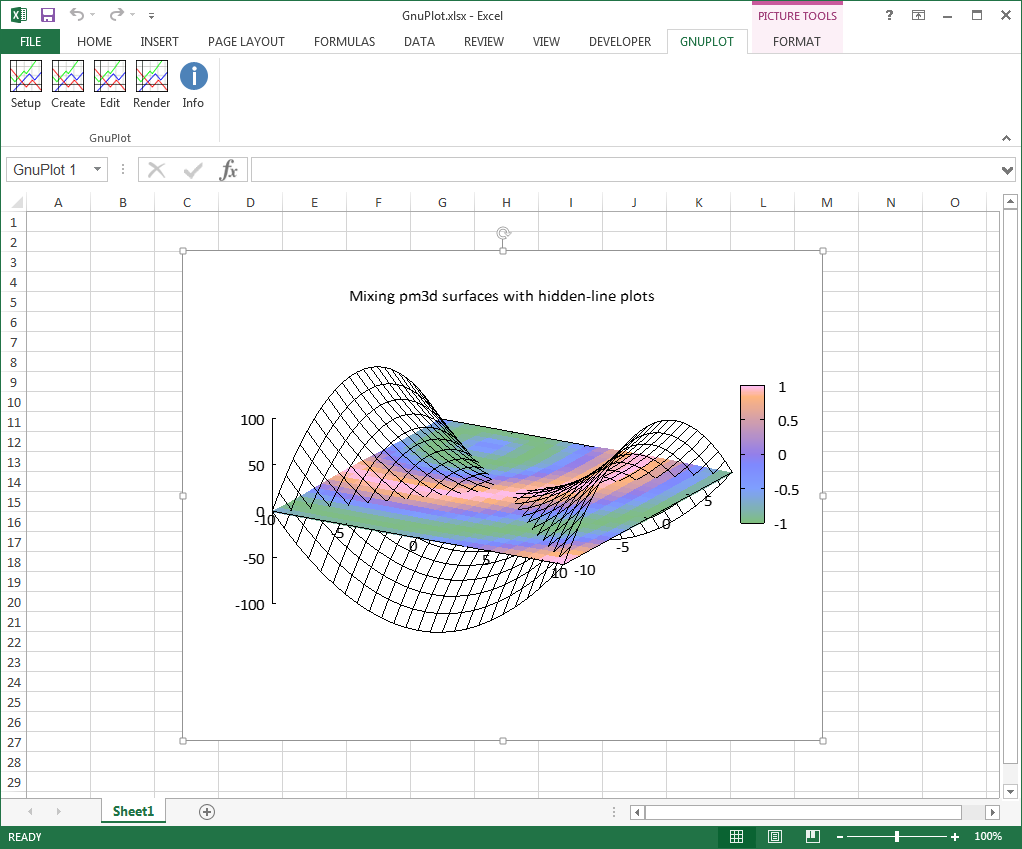Click the Name Box showing GnuPlot 1

(x=47, y=169)
